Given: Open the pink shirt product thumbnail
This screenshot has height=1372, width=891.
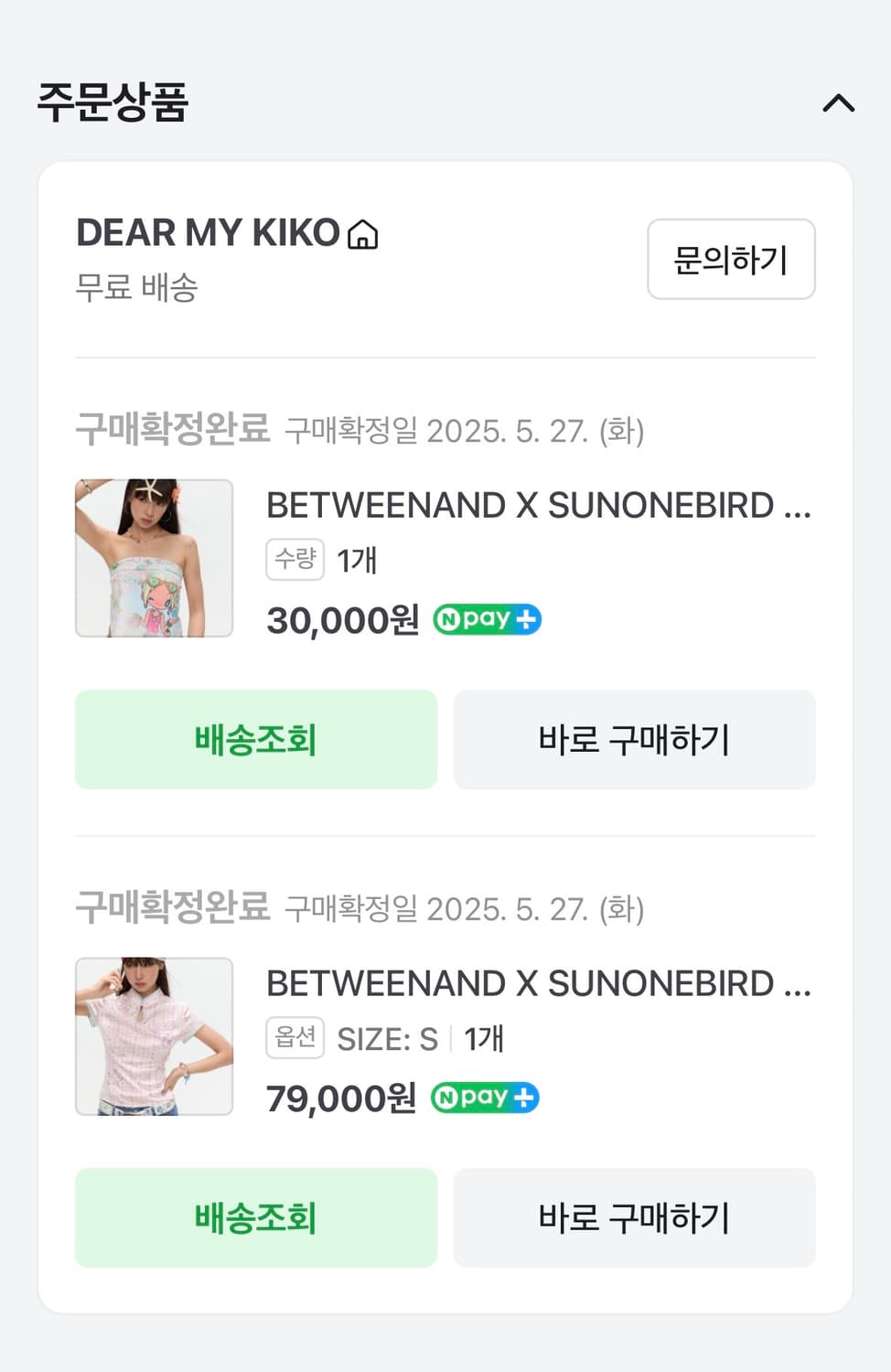Looking at the screenshot, I should click(x=154, y=1036).
